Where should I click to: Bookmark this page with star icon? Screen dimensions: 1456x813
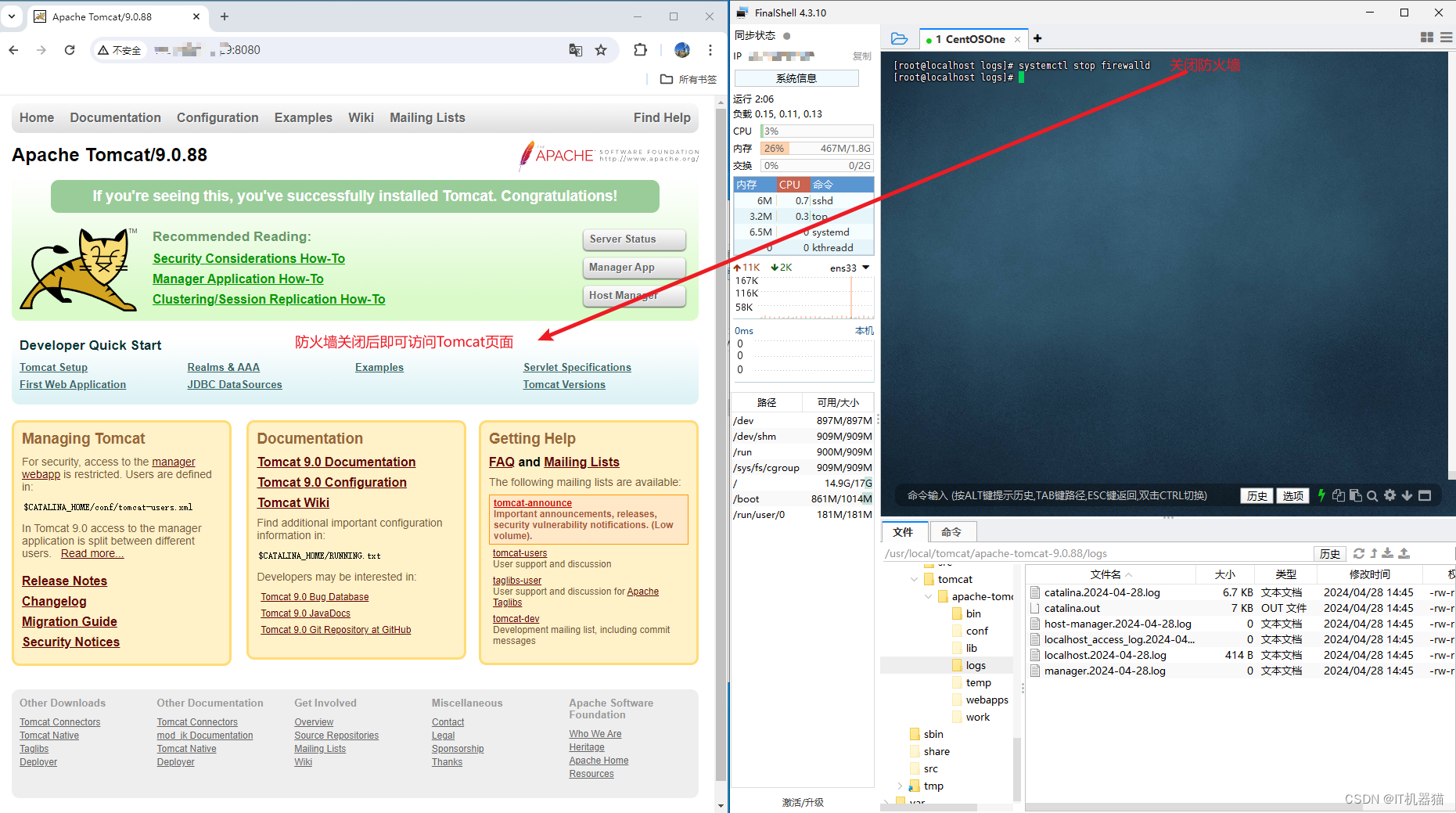tap(601, 50)
